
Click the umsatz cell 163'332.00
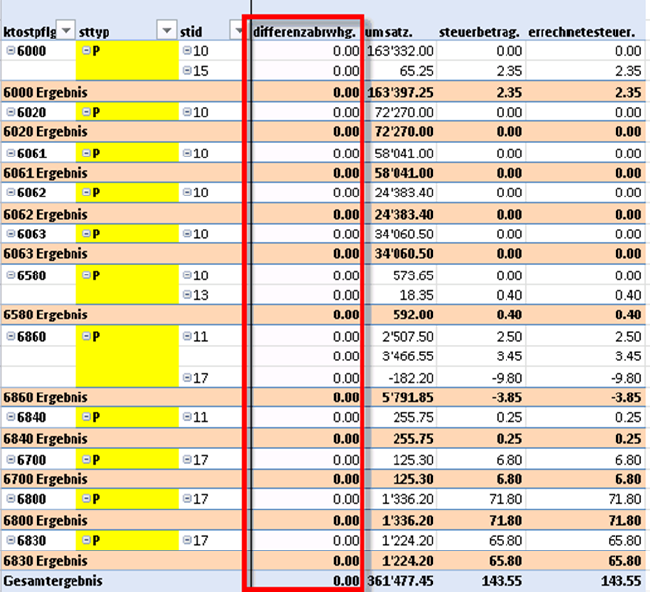[400, 51]
